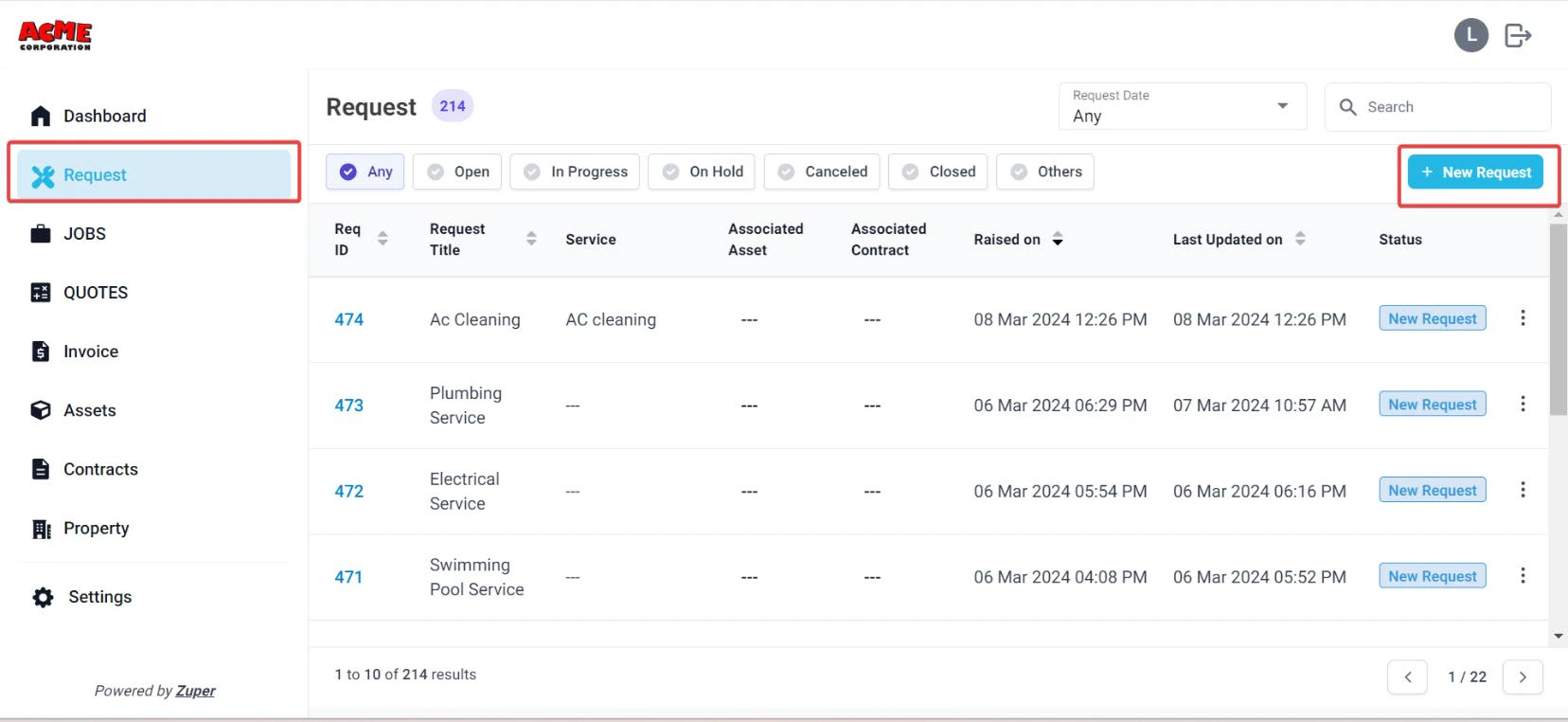Click the New Request button

click(1476, 172)
